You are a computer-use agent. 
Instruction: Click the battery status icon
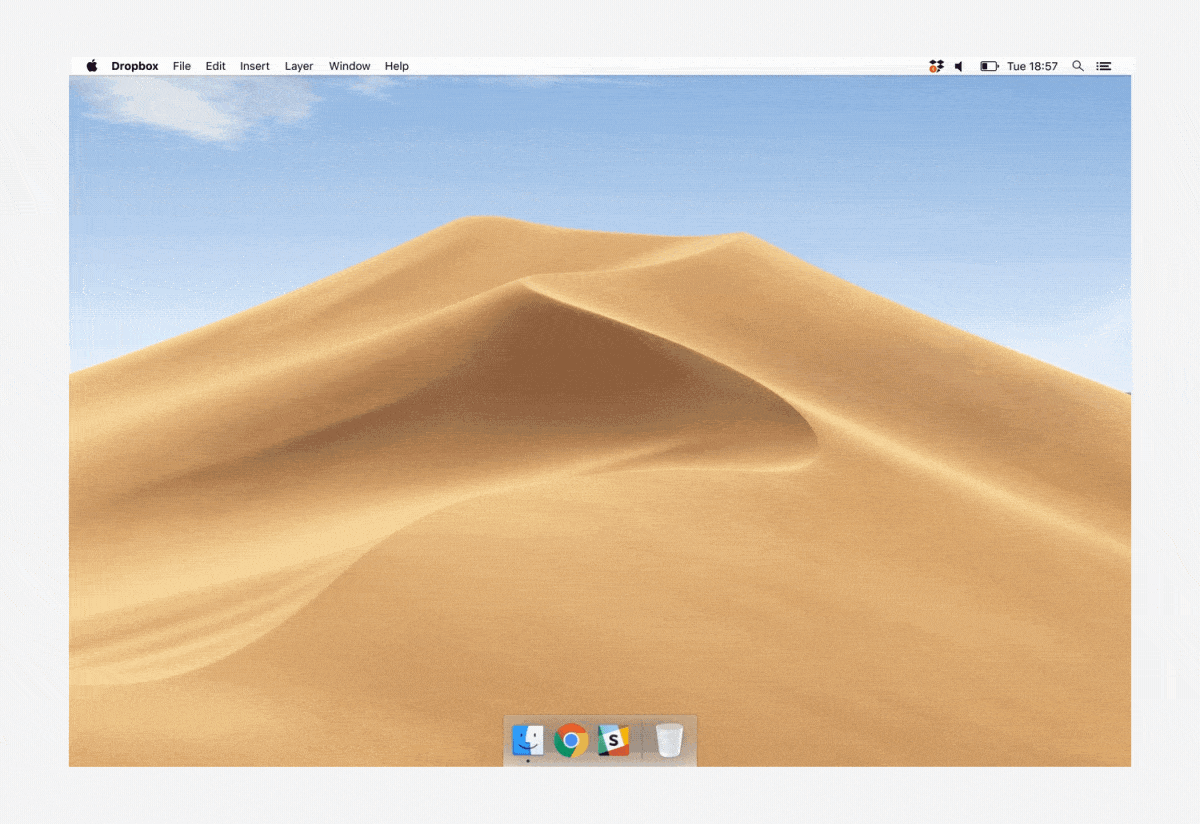pyautogui.click(x=989, y=66)
